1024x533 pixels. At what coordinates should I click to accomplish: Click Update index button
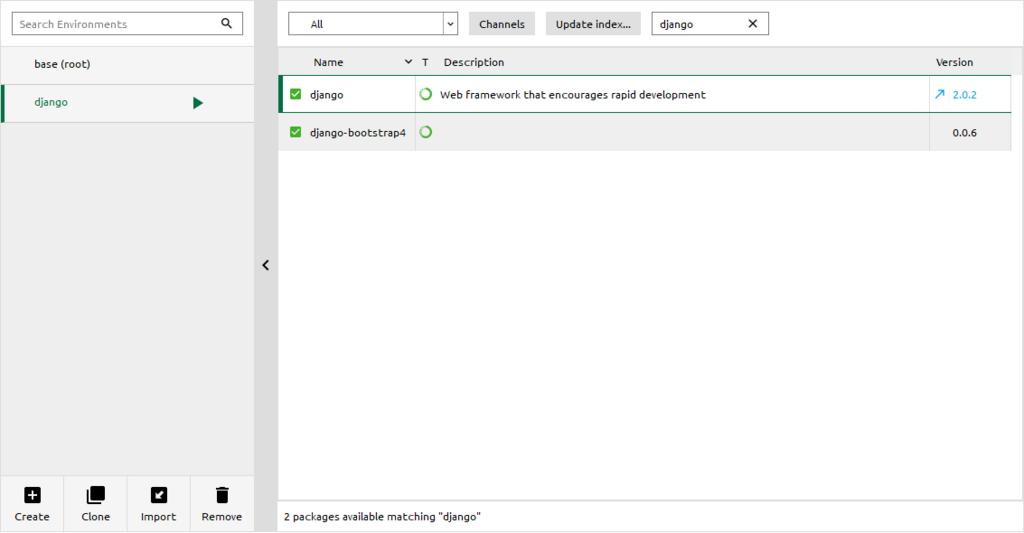pos(593,24)
